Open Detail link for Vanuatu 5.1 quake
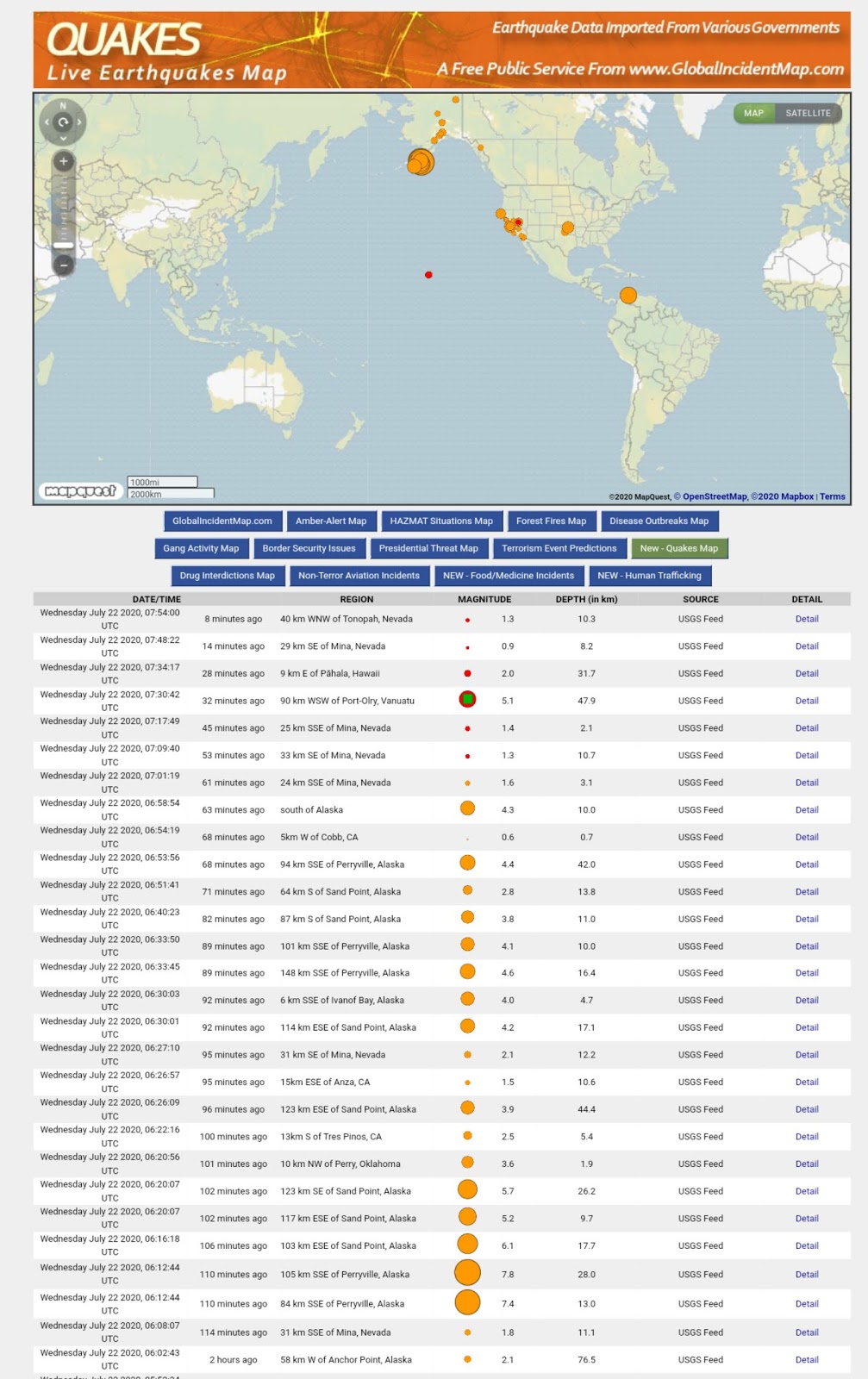 click(x=807, y=701)
